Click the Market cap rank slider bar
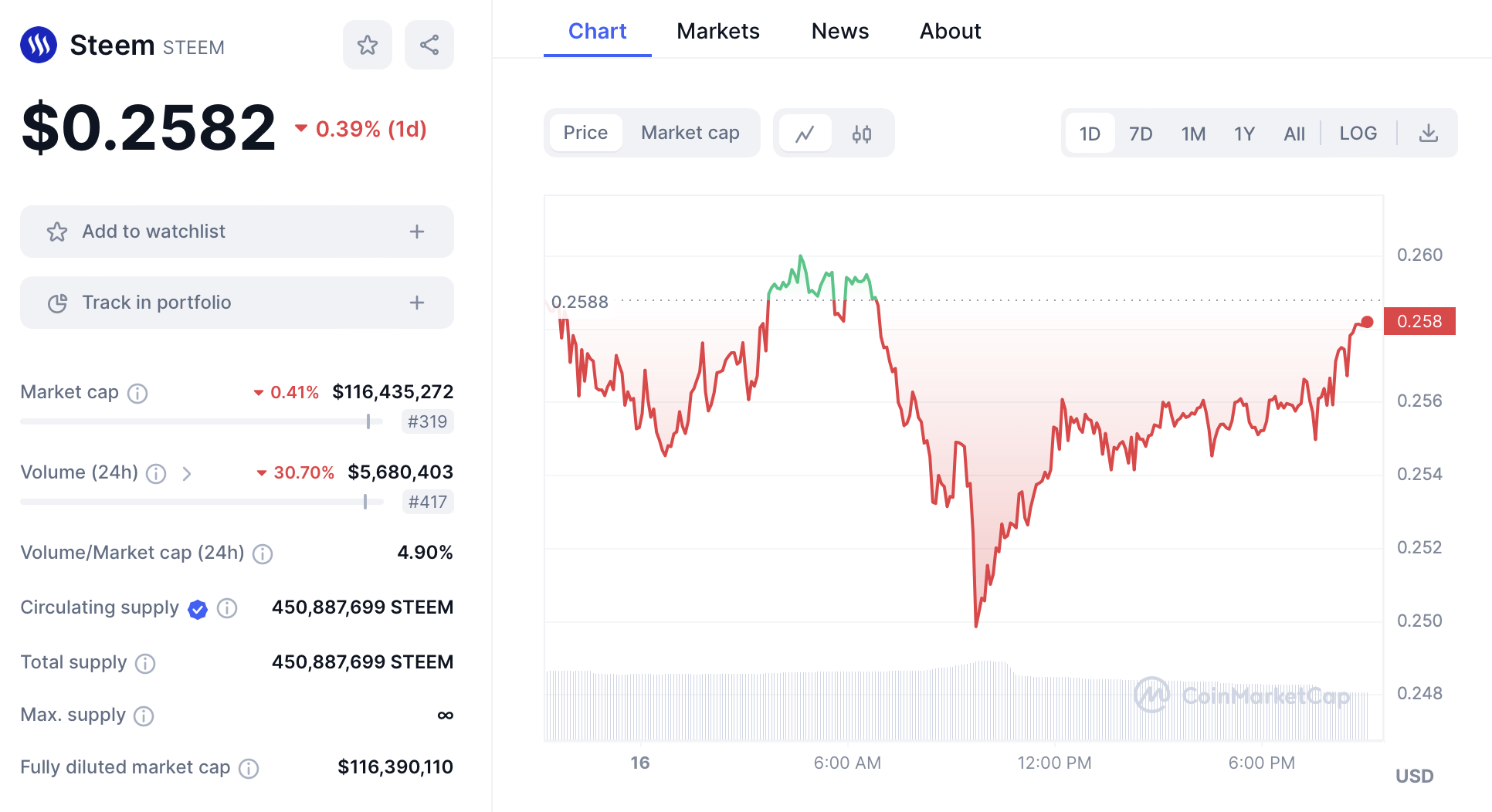Image resolution: width=1492 pixels, height=812 pixels. tap(201, 421)
